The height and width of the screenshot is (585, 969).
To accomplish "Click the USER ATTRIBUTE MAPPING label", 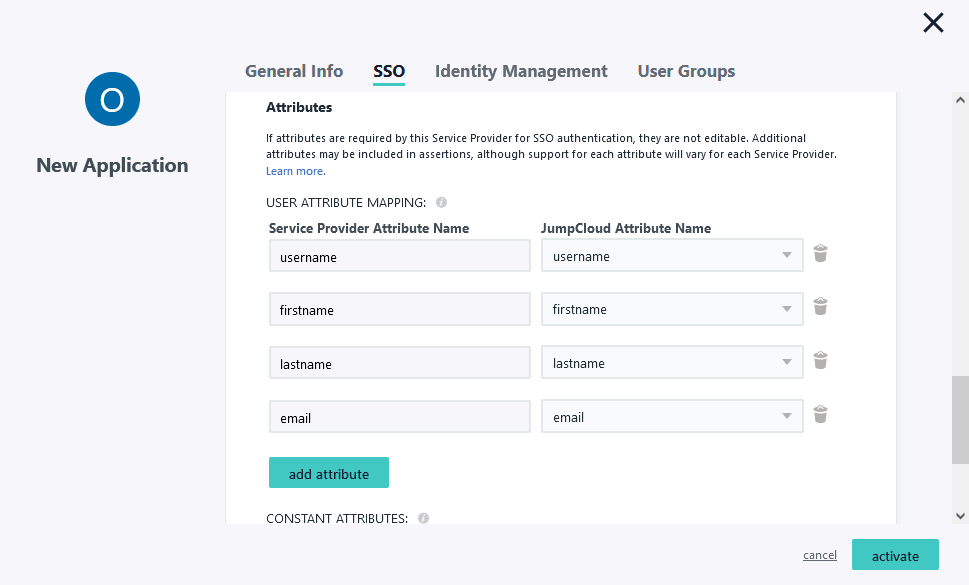I will point(346,203).
